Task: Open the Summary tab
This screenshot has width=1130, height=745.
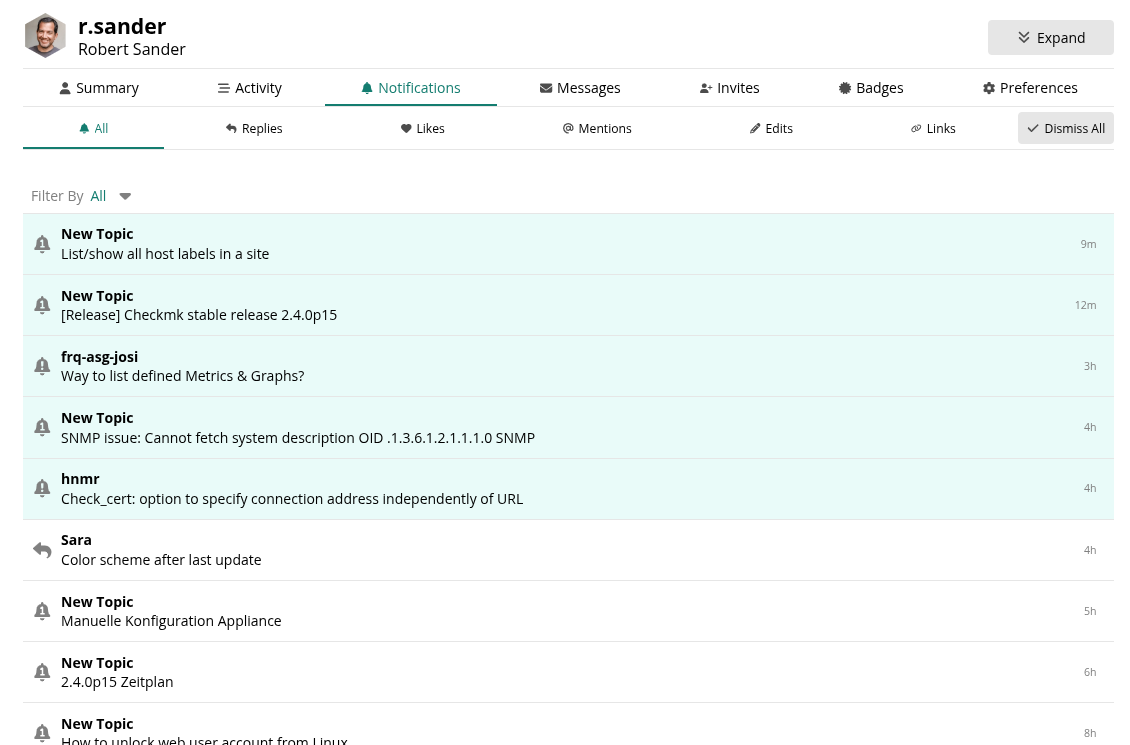Action: tap(99, 88)
